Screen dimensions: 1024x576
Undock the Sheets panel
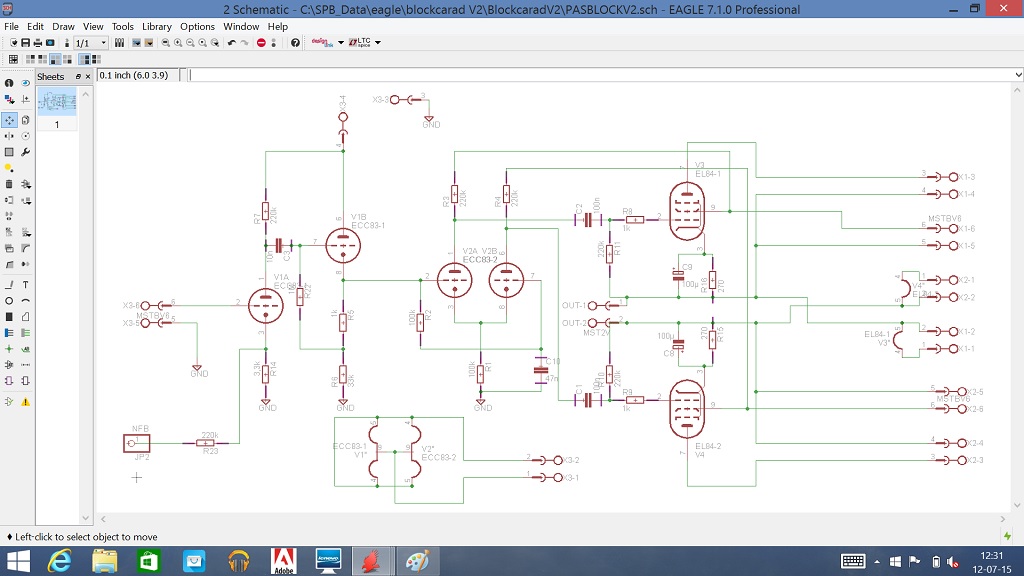pos(78,76)
